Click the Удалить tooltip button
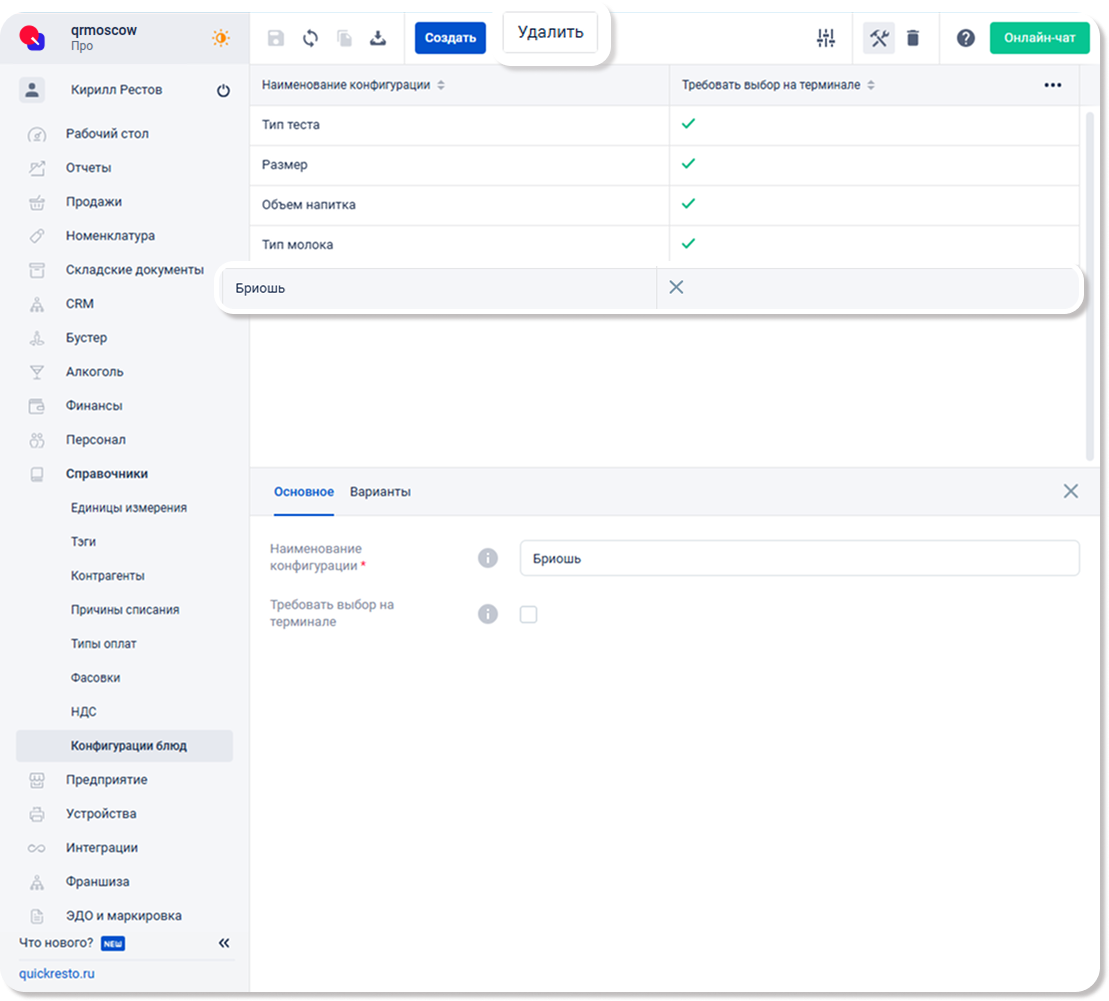Image resolution: width=1109 pixels, height=1001 pixels. coord(550,32)
